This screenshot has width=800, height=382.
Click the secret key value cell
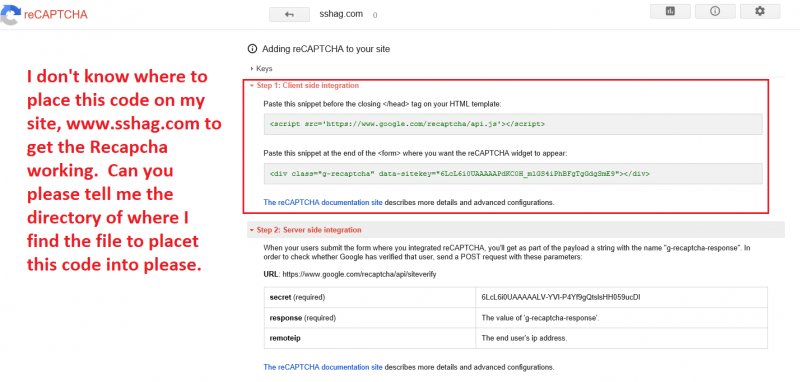coord(621,297)
